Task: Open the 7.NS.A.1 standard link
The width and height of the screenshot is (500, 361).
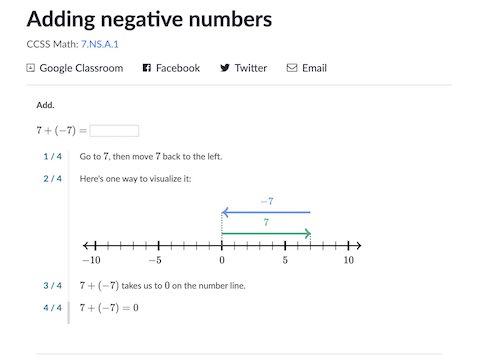Action: [x=100, y=44]
